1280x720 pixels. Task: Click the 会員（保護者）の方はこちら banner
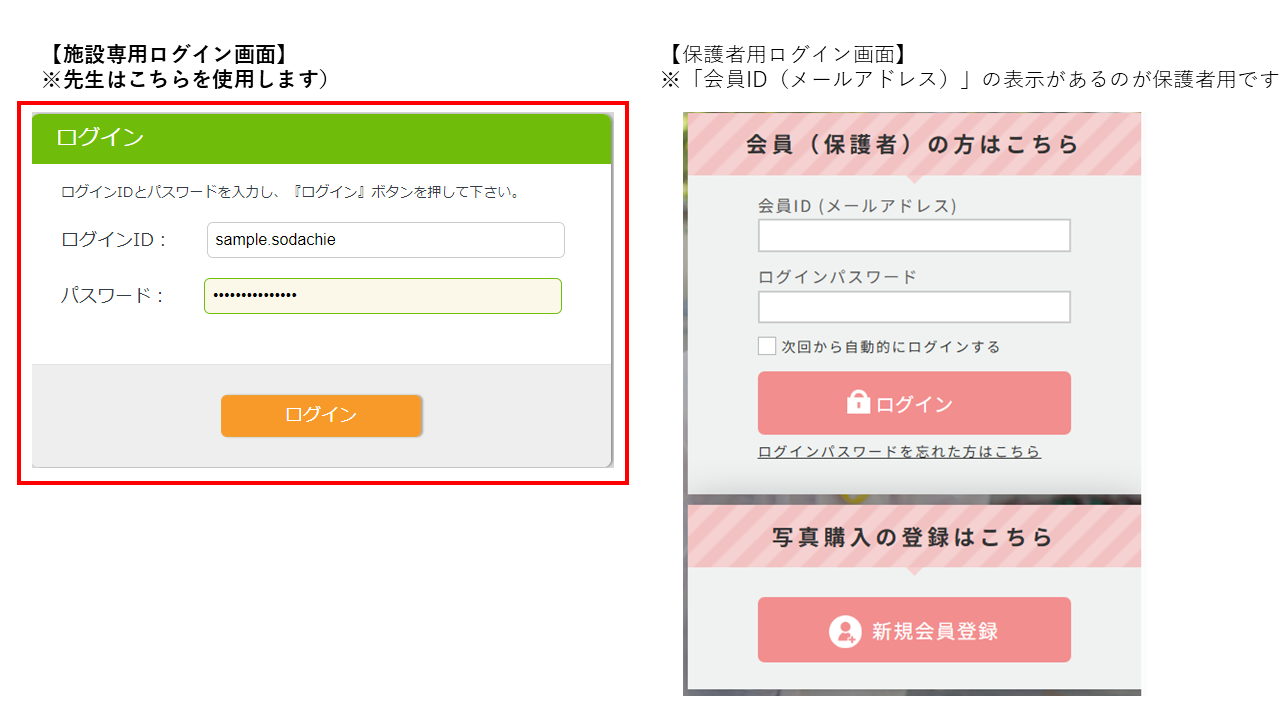coord(913,143)
